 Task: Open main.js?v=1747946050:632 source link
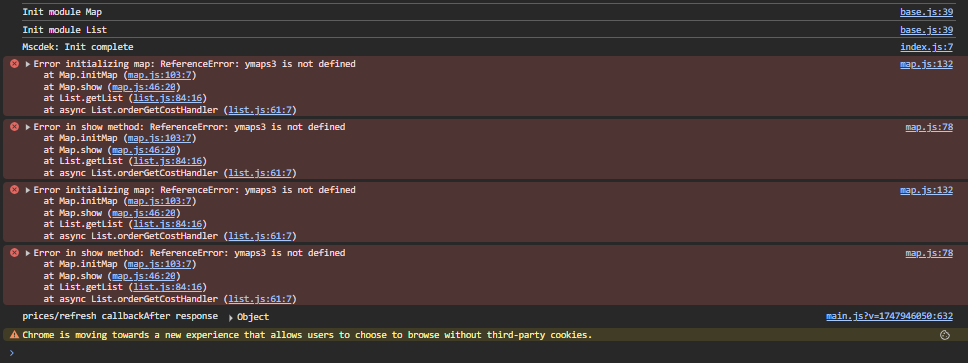(890, 316)
